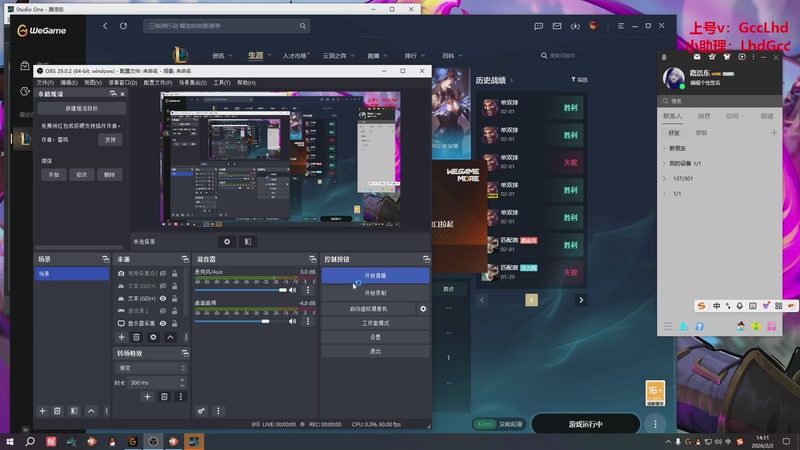This screenshot has width=800, height=450.
Task: Open the 停靠窗口(D) menu in OBS
Action: 123,83
